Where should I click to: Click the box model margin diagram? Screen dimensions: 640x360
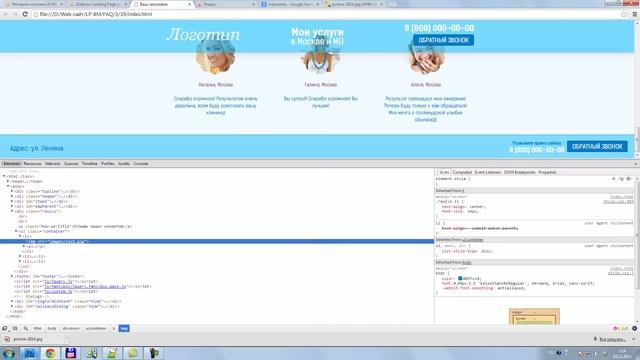[534, 317]
